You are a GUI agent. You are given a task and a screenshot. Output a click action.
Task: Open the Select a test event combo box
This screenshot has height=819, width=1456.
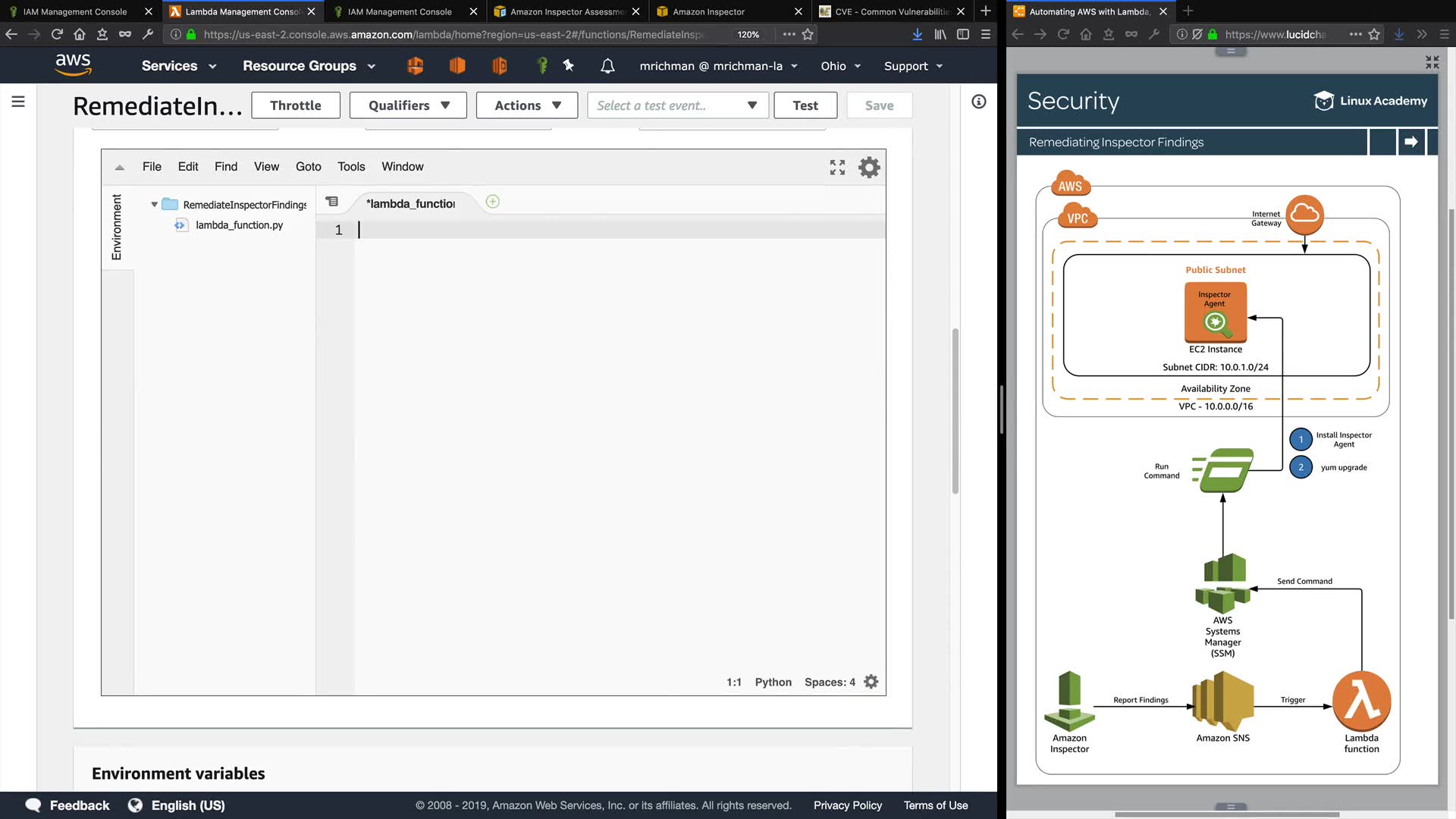[x=677, y=105]
